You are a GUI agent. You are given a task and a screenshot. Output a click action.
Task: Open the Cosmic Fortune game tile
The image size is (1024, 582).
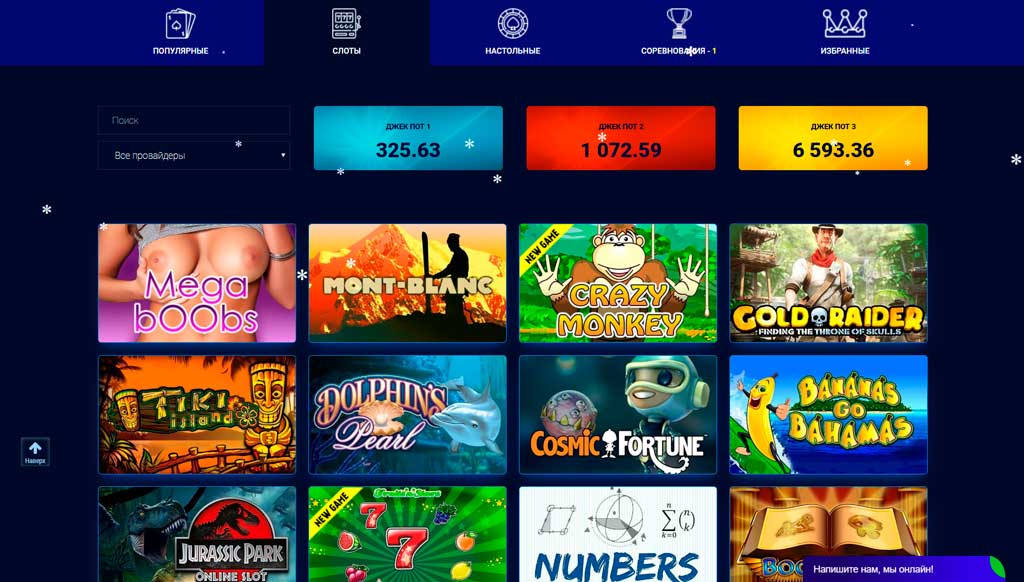618,415
